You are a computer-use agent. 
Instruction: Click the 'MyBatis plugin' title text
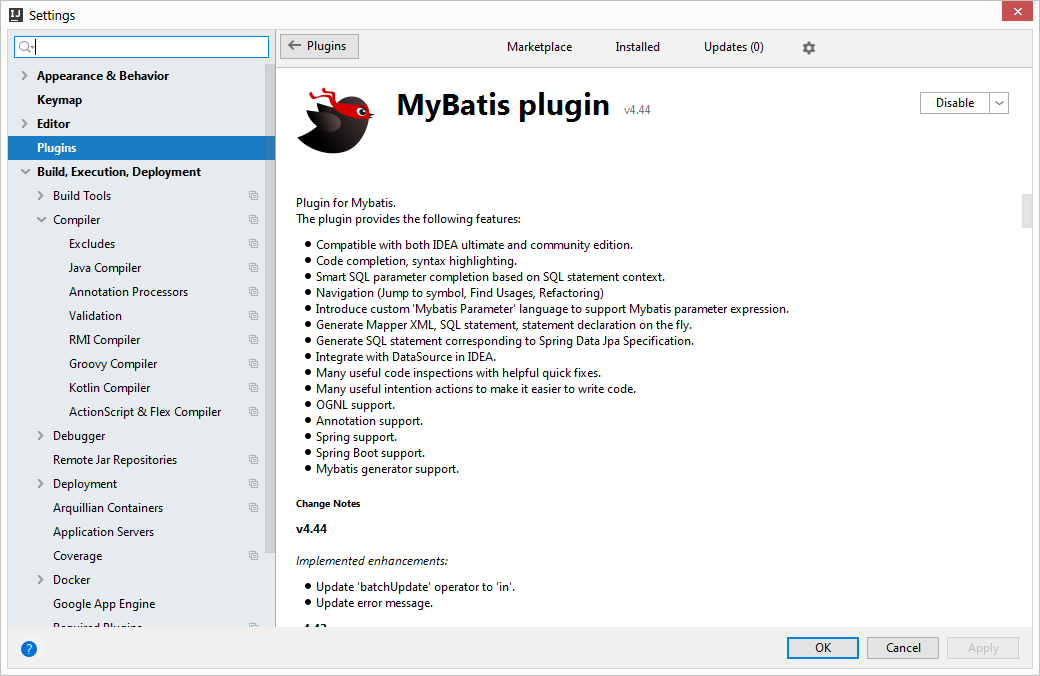503,105
